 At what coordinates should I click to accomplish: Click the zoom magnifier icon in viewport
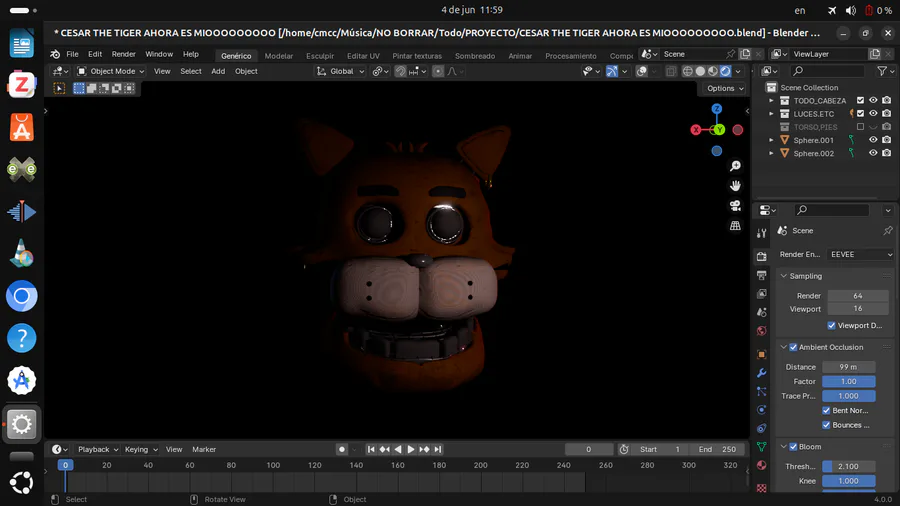coord(735,166)
